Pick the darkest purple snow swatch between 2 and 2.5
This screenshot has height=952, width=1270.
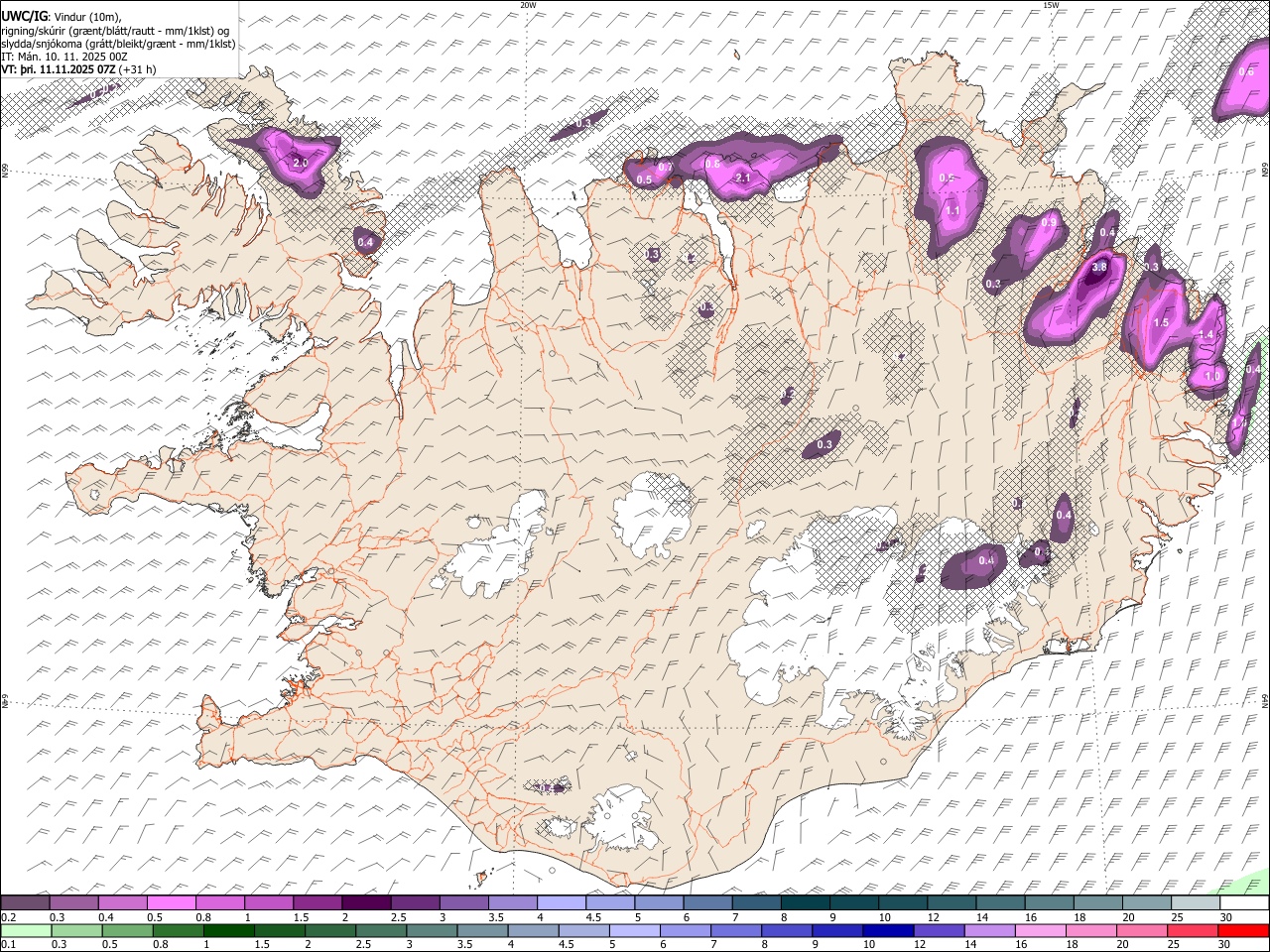coord(365,903)
